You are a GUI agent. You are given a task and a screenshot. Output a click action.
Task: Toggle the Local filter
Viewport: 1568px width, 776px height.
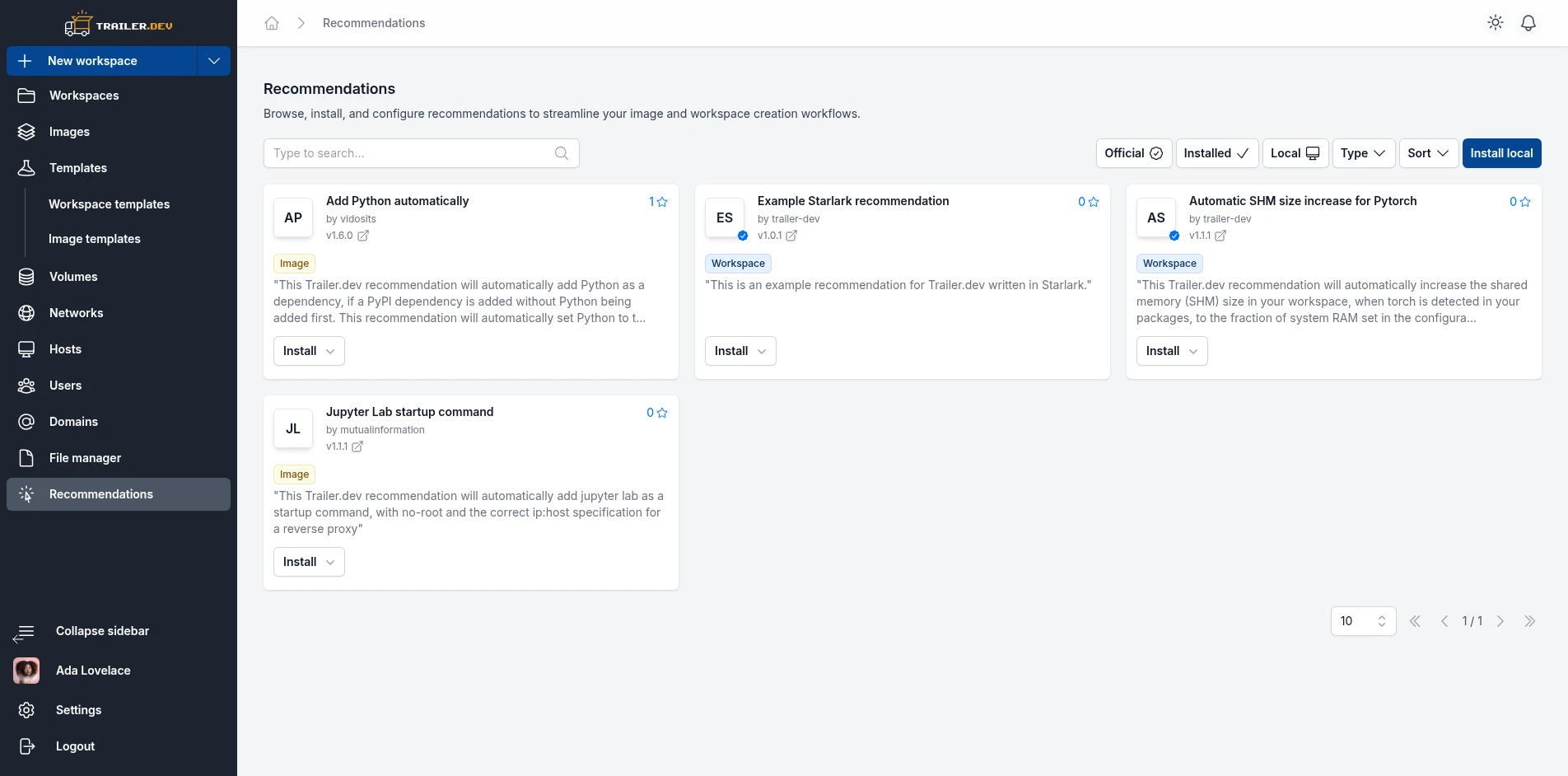click(x=1295, y=153)
